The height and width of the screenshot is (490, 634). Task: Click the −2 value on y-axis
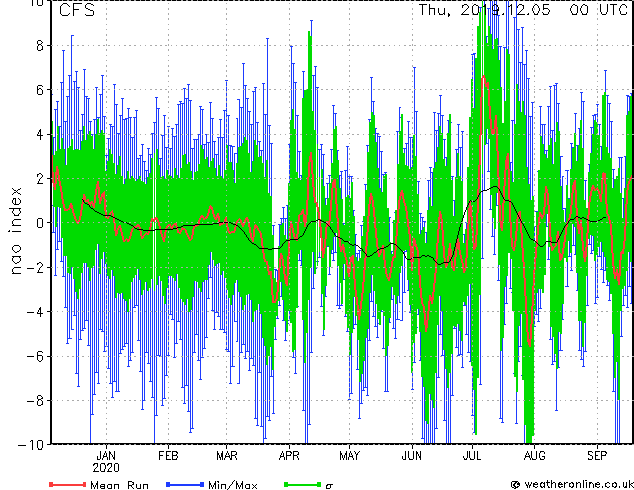pyautogui.click(x=35, y=267)
